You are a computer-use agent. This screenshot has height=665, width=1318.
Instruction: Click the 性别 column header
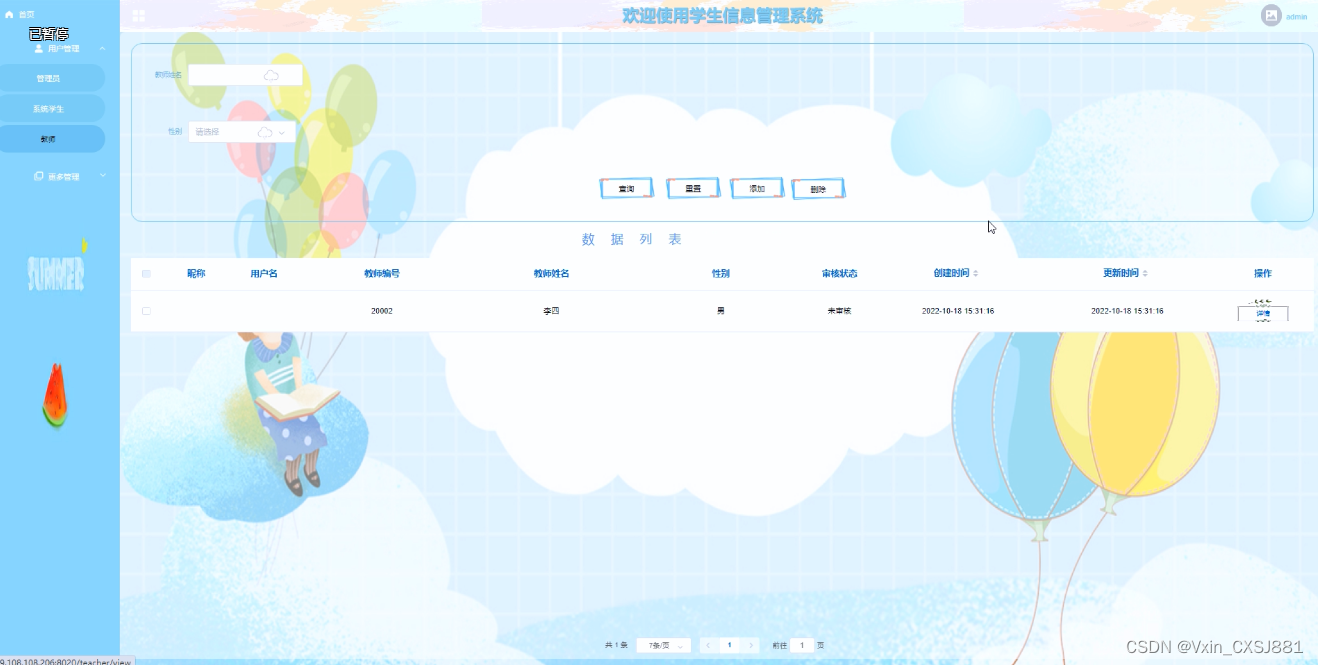(x=720, y=273)
